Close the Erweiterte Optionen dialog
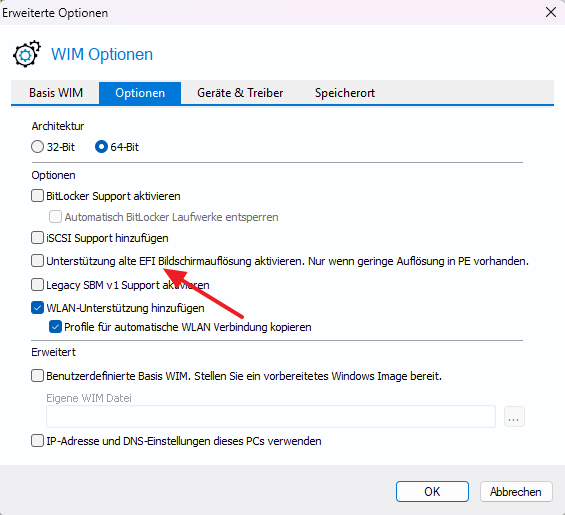Viewport: 565px width, 515px height. tap(551, 12)
